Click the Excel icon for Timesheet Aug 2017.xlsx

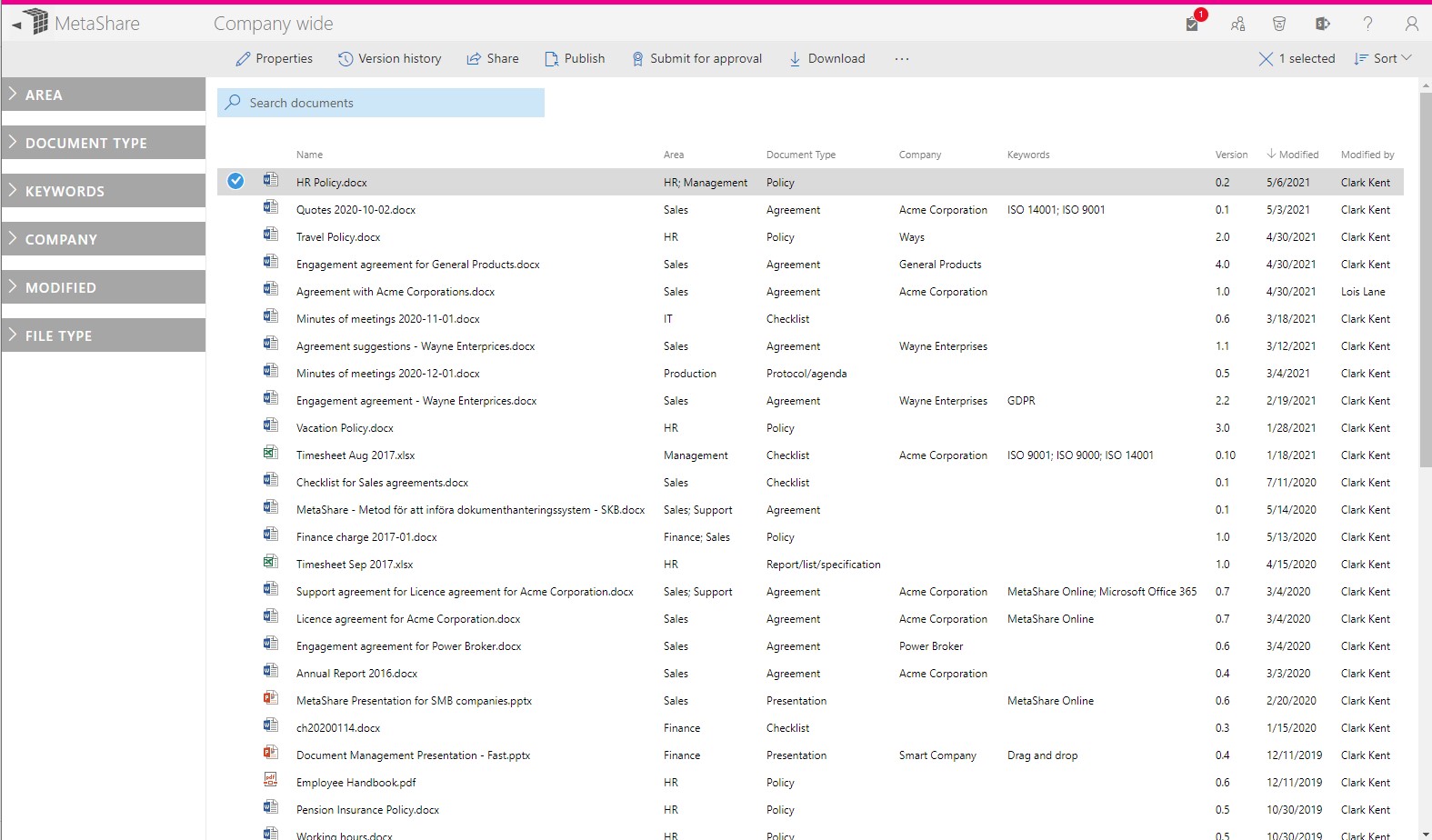271,452
